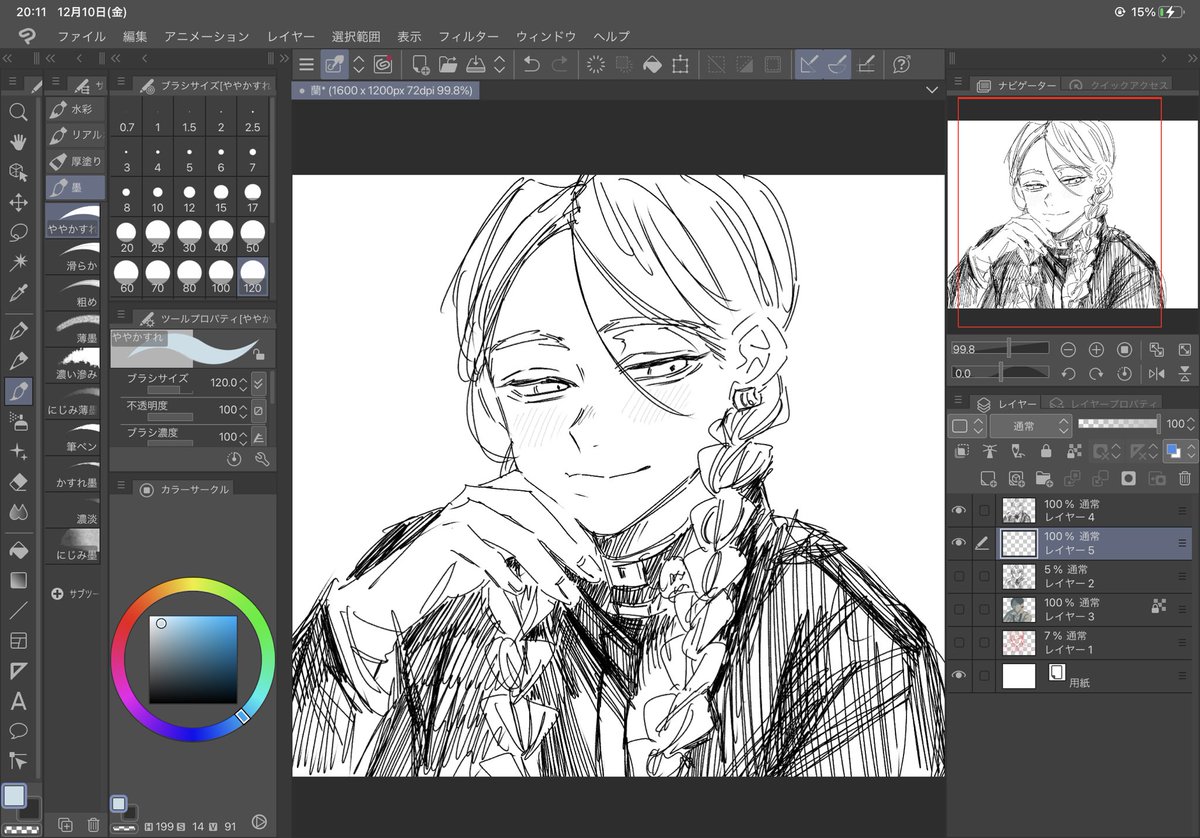1200x838 pixels.
Task: Click the Fill icon in command bar
Action: pos(652,65)
